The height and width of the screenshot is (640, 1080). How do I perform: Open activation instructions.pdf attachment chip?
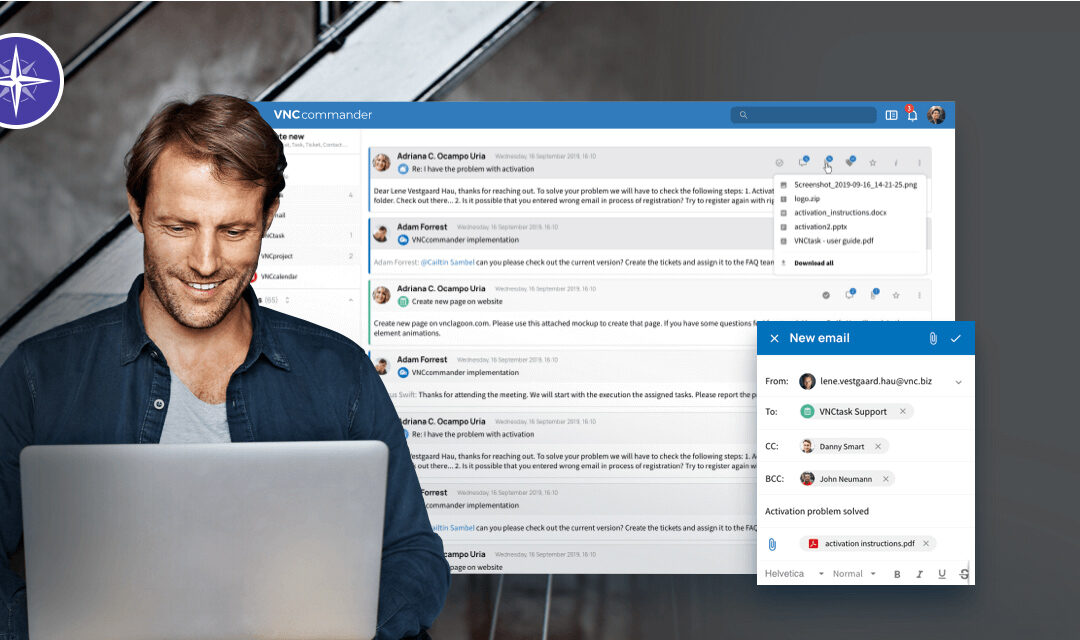869,544
